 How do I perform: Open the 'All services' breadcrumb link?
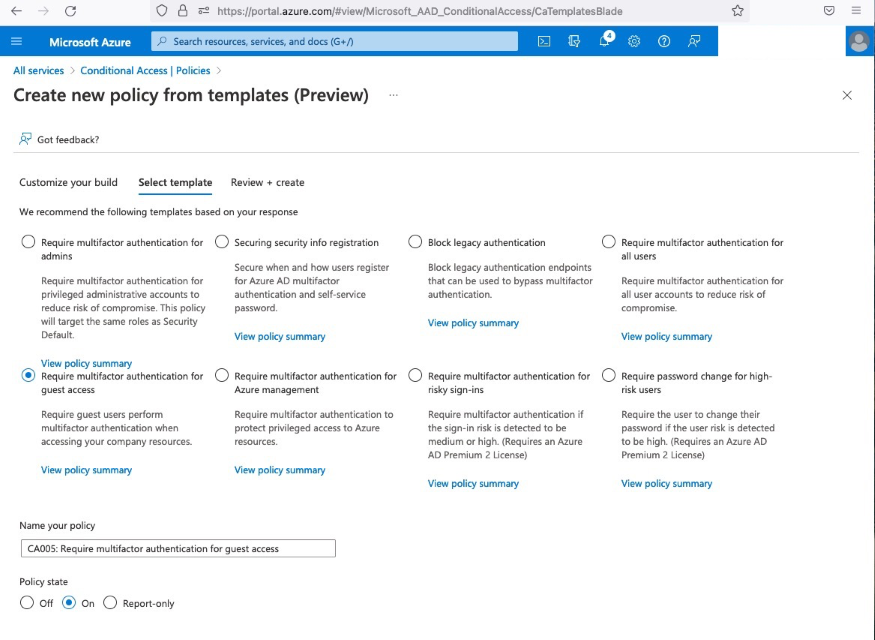pos(38,71)
